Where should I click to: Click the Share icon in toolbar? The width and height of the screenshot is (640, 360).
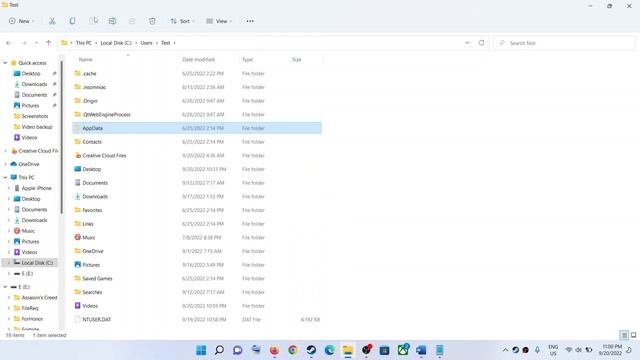click(132, 21)
